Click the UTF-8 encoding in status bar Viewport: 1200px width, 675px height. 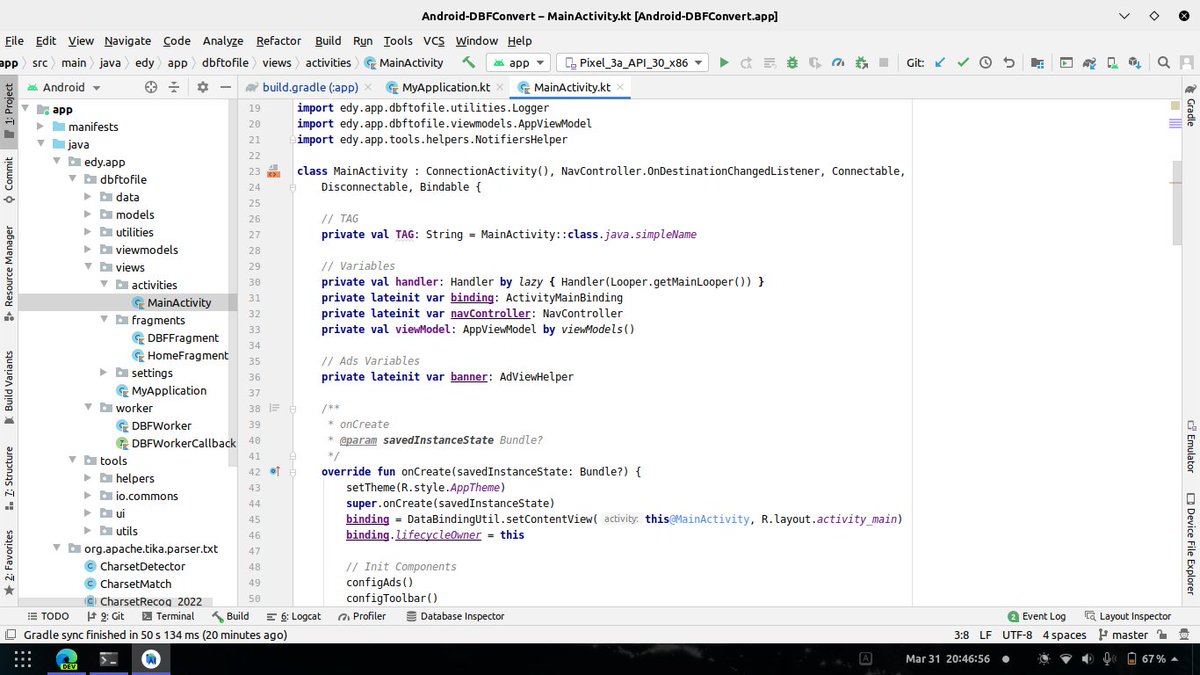(1018, 635)
